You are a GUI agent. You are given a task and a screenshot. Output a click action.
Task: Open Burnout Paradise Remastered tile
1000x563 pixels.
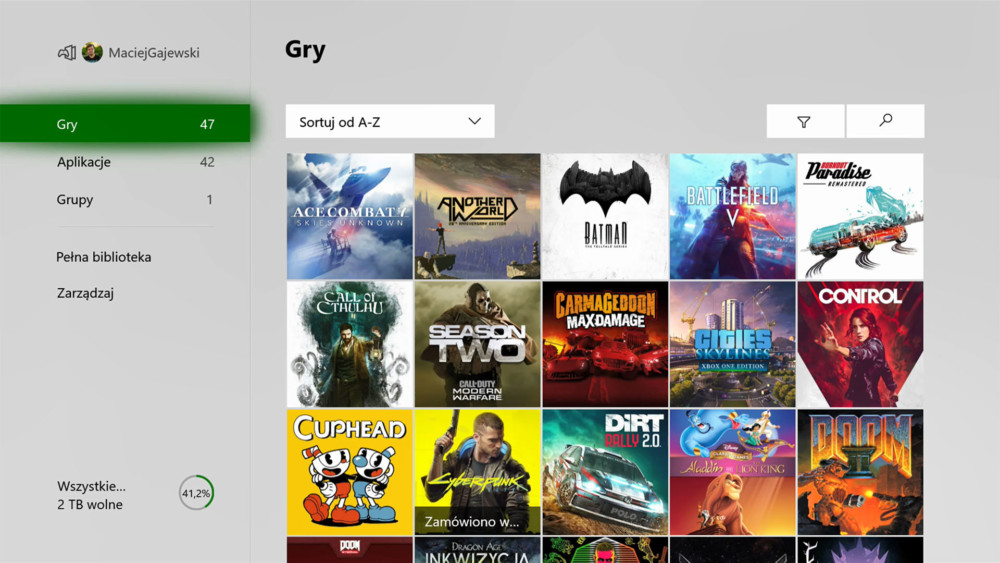click(860, 216)
